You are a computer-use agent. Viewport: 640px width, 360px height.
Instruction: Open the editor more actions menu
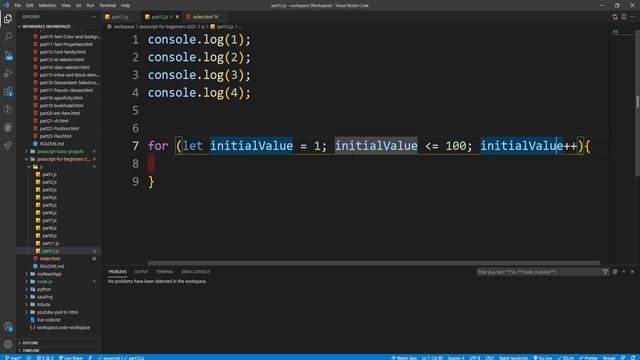point(632,17)
